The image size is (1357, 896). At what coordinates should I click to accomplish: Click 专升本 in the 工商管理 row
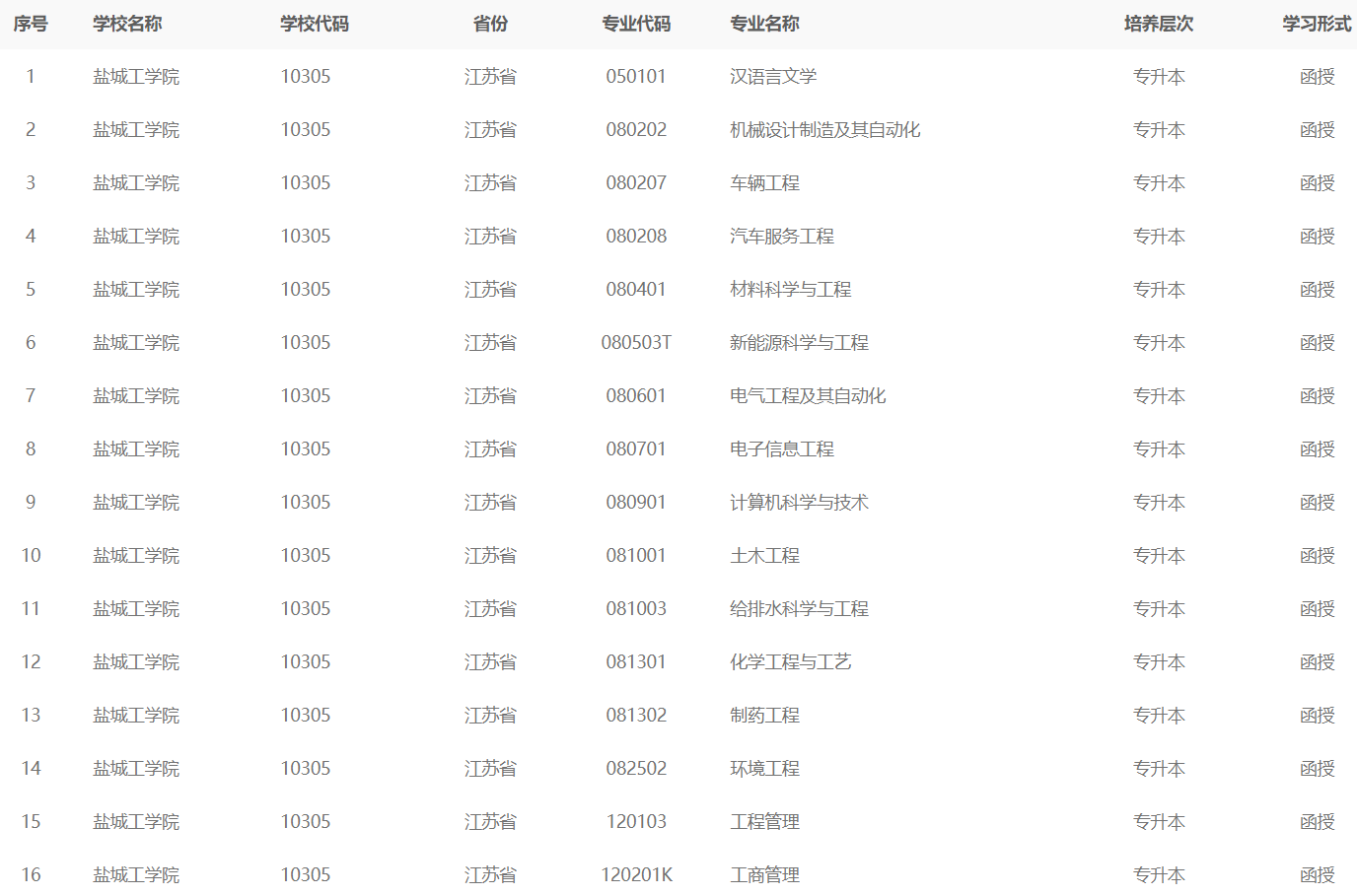click(x=1159, y=875)
